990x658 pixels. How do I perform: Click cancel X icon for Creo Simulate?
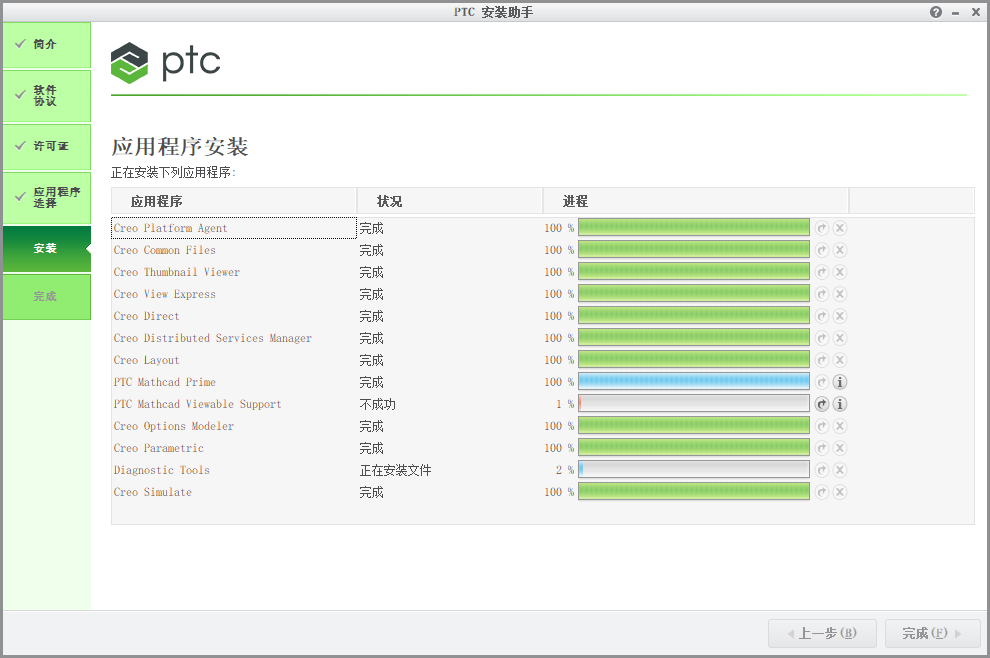coord(840,492)
